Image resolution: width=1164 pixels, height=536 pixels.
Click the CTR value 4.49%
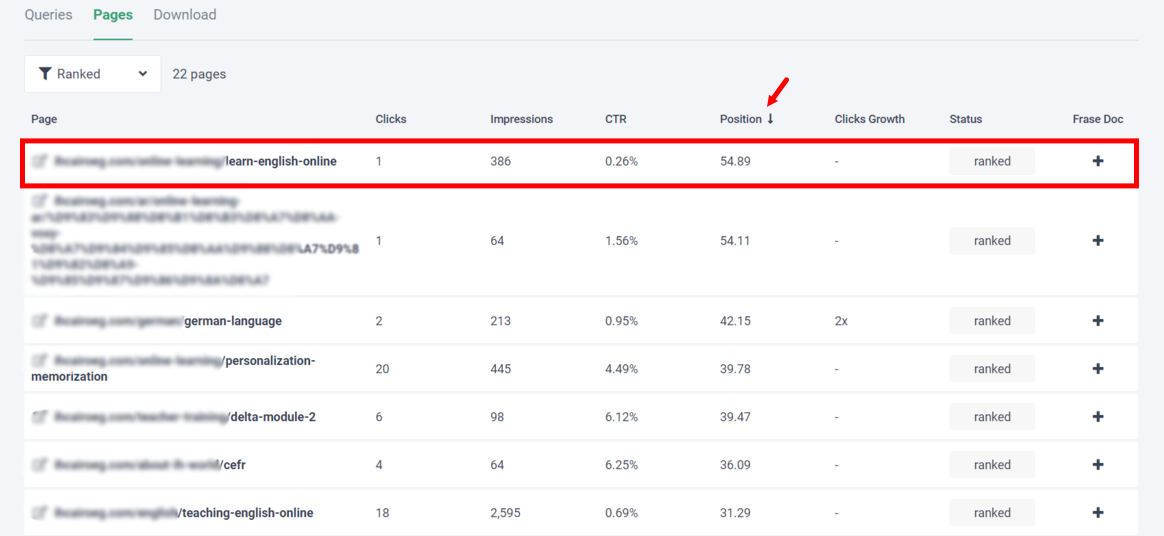[x=621, y=369]
